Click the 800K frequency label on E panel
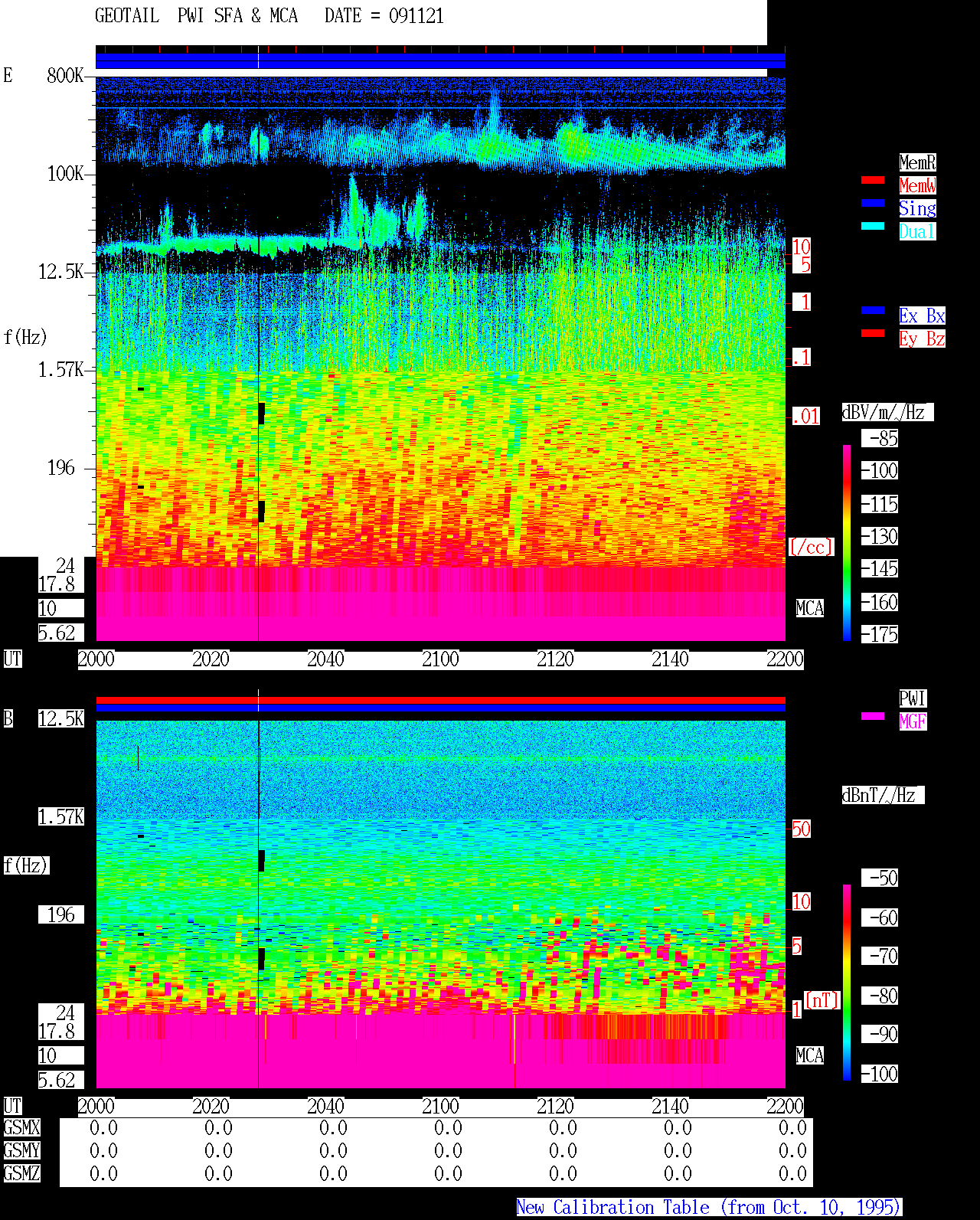The height and width of the screenshot is (1220, 980). [x=65, y=76]
